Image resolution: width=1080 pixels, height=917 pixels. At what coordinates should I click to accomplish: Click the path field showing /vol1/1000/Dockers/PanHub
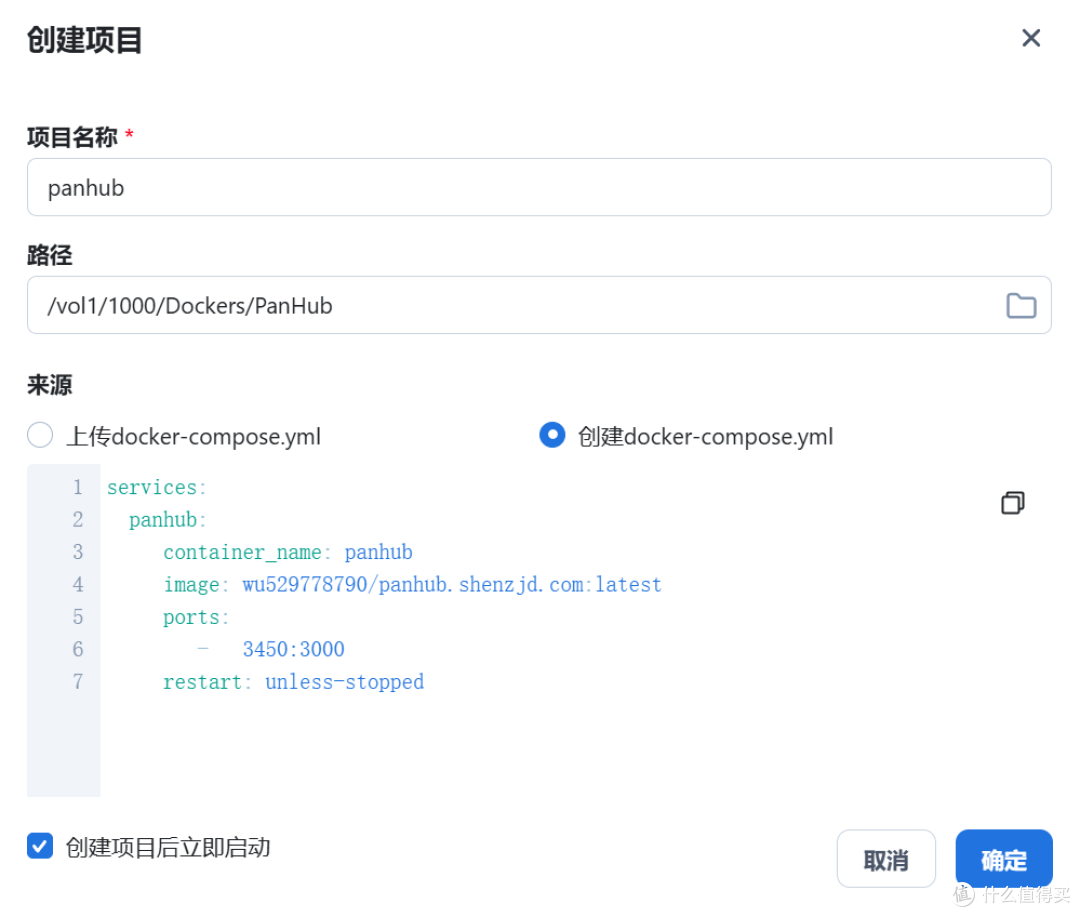(500, 305)
